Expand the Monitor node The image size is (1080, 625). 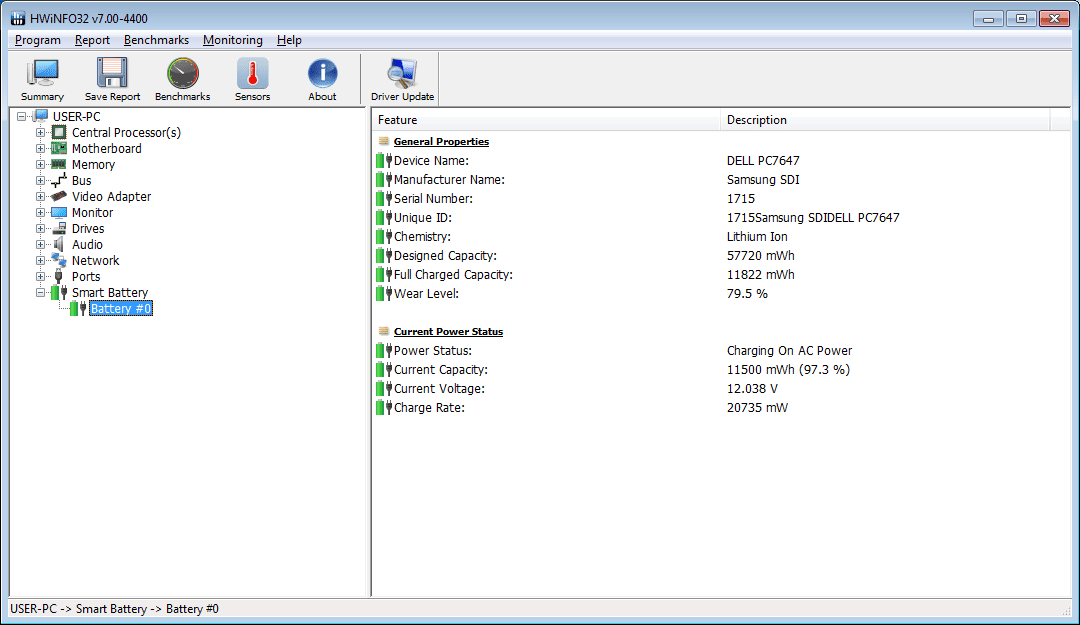click(x=41, y=212)
